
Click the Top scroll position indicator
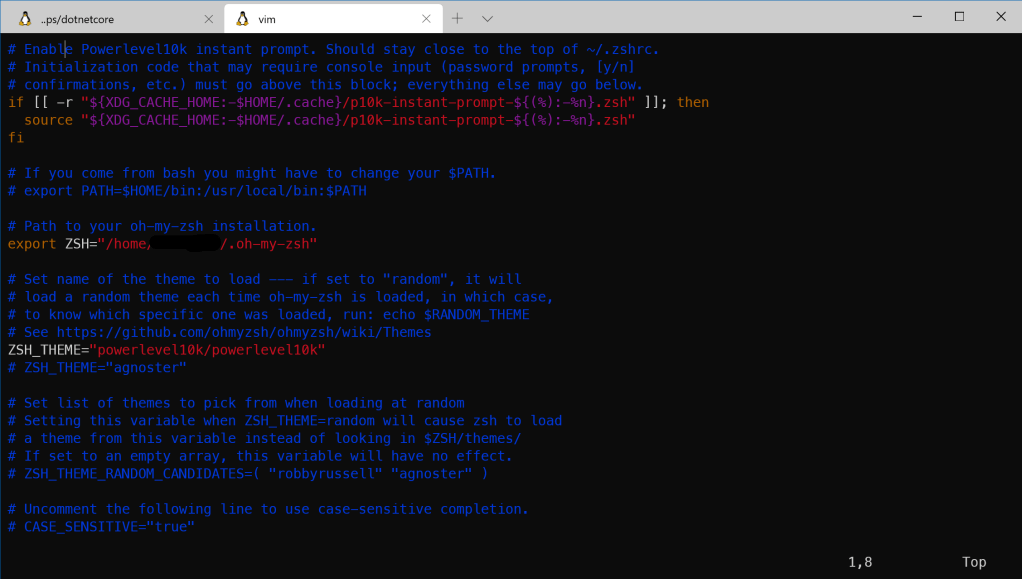tap(974, 562)
